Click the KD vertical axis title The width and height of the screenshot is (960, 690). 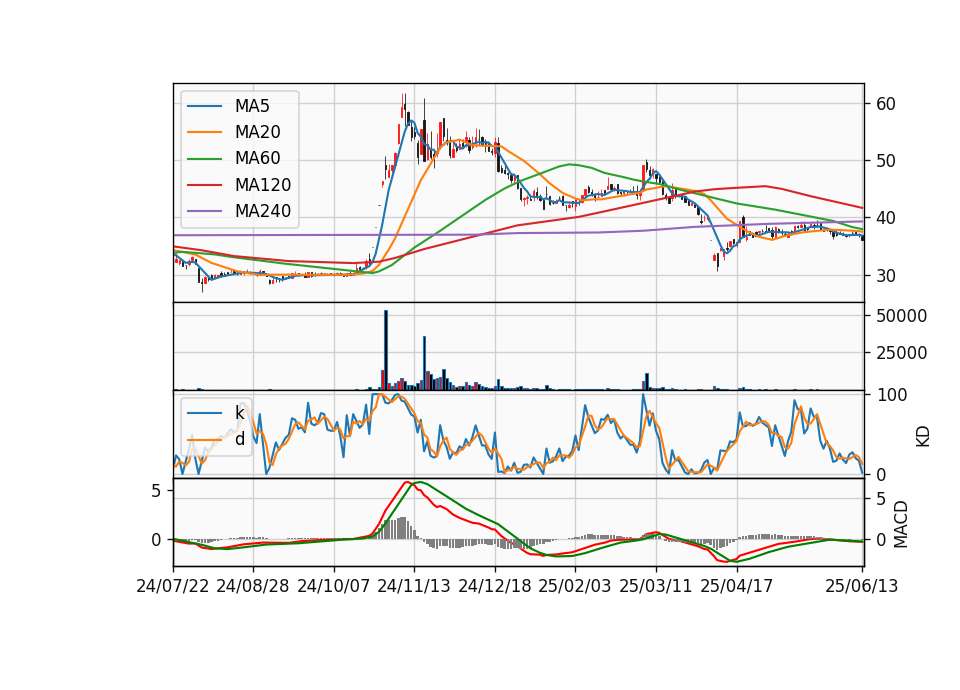(x=923, y=436)
